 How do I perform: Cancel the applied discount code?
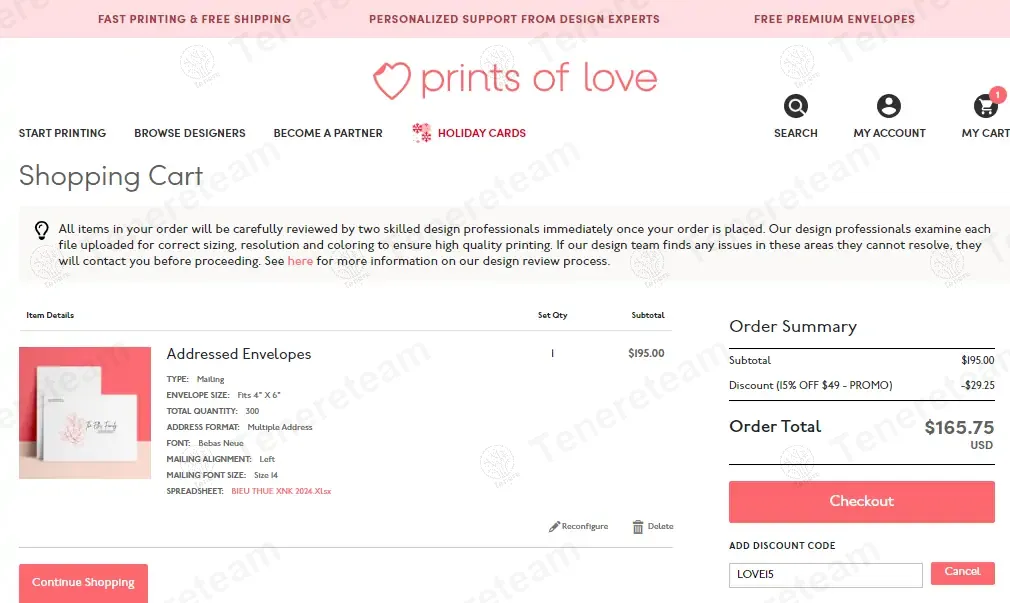click(x=962, y=572)
